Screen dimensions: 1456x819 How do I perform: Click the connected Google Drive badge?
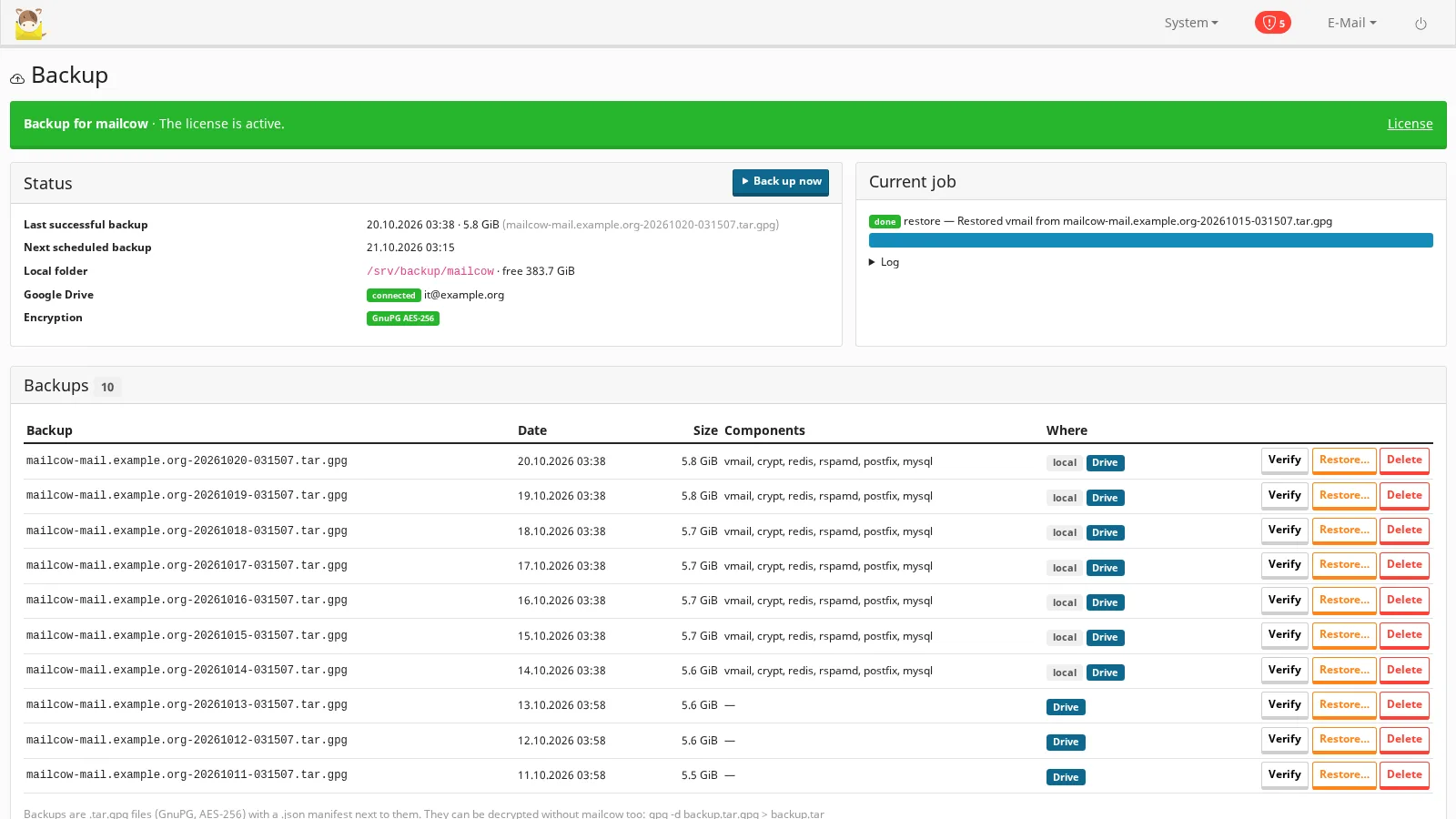pyautogui.click(x=393, y=296)
